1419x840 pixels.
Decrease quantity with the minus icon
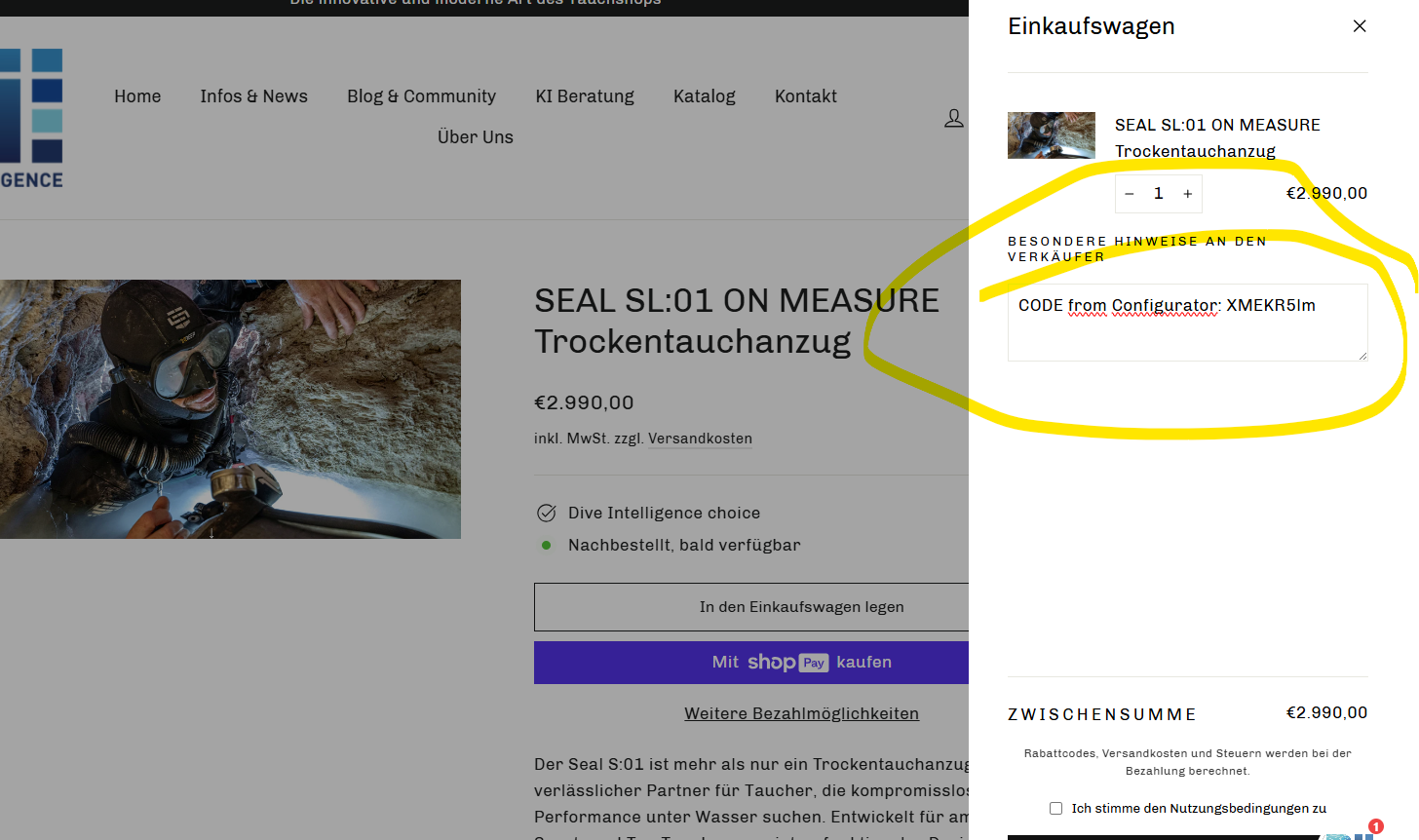(x=1130, y=194)
